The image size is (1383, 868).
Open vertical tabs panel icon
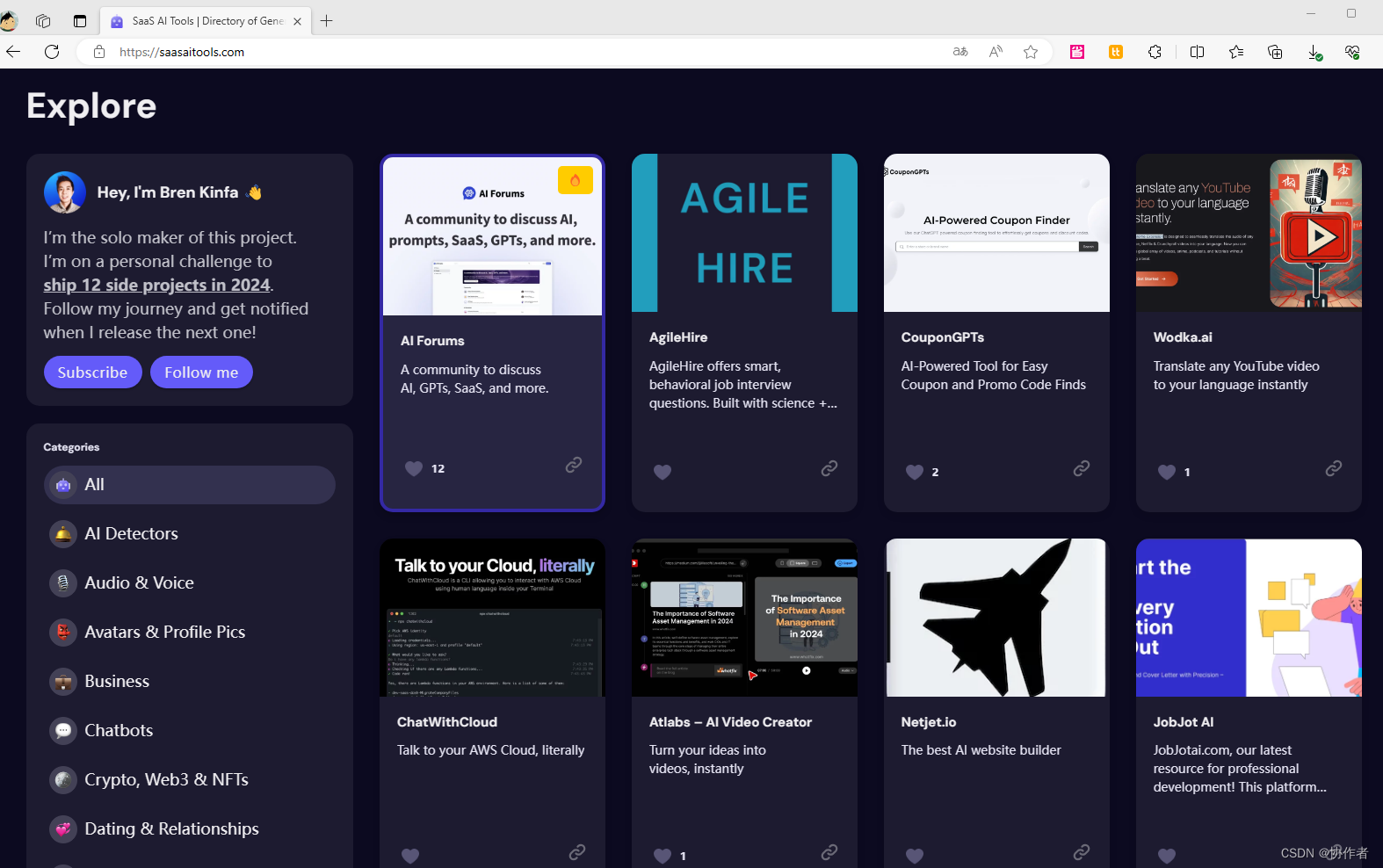tap(80, 21)
